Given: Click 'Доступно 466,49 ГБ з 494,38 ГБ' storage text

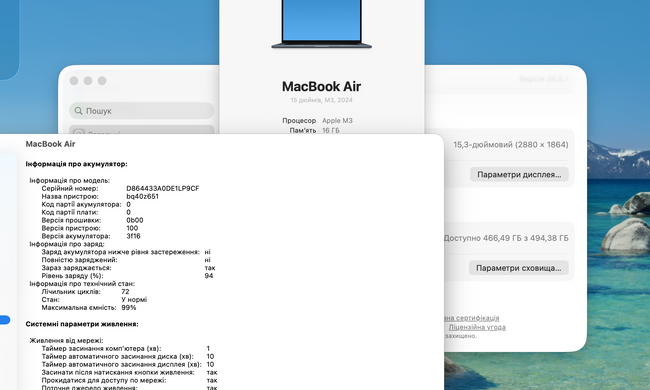Looking at the screenshot, I should point(506,238).
